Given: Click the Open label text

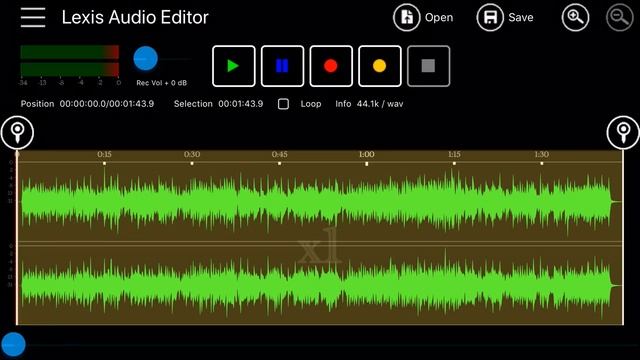Looking at the screenshot, I should (x=439, y=18).
